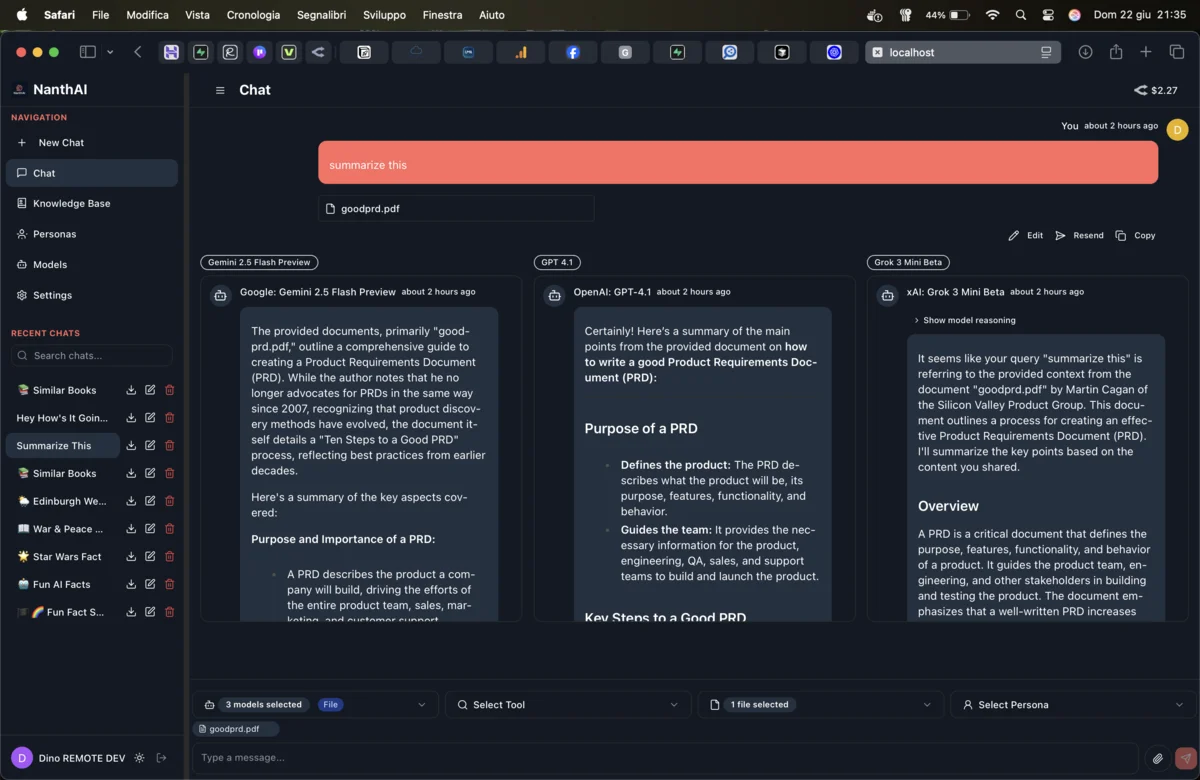Click the logout icon beside Dino REMOTE DEV

pos(162,758)
